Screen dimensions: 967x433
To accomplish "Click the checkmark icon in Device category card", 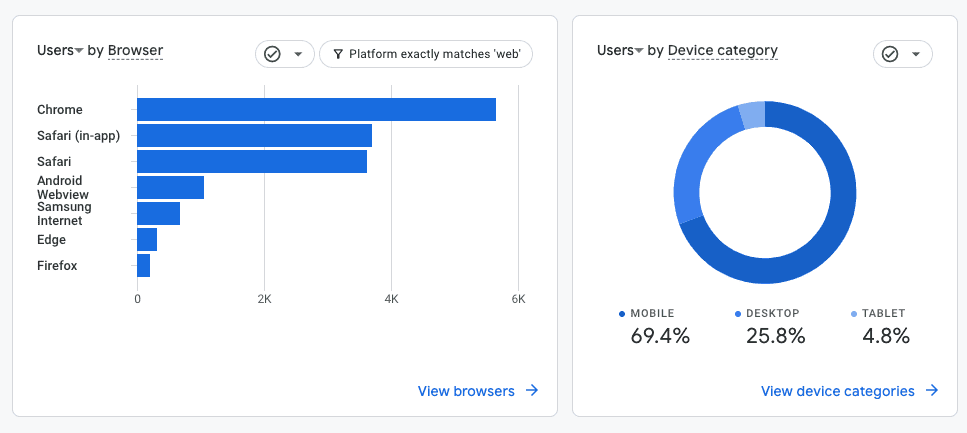I will (x=890, y=54).
